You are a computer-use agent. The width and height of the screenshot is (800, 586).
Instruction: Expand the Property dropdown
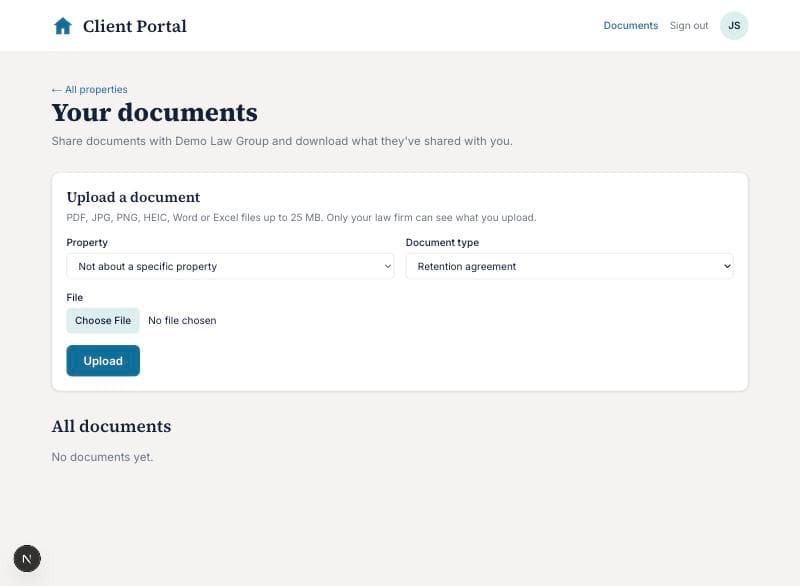[230, 266]
